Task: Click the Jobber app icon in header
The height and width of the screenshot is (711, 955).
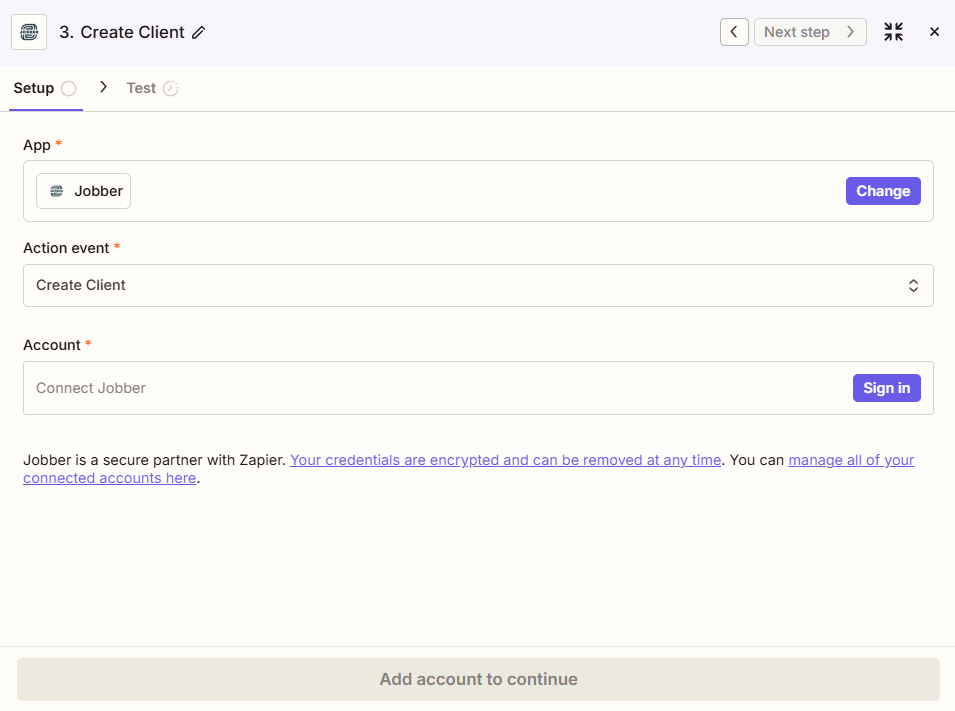Action: pos(29,32)
